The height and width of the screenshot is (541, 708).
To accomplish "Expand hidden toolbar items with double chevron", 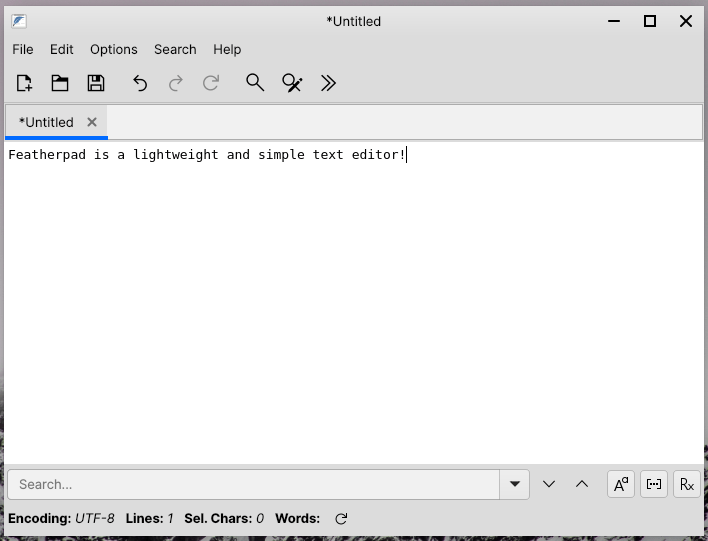I will 328,83.
